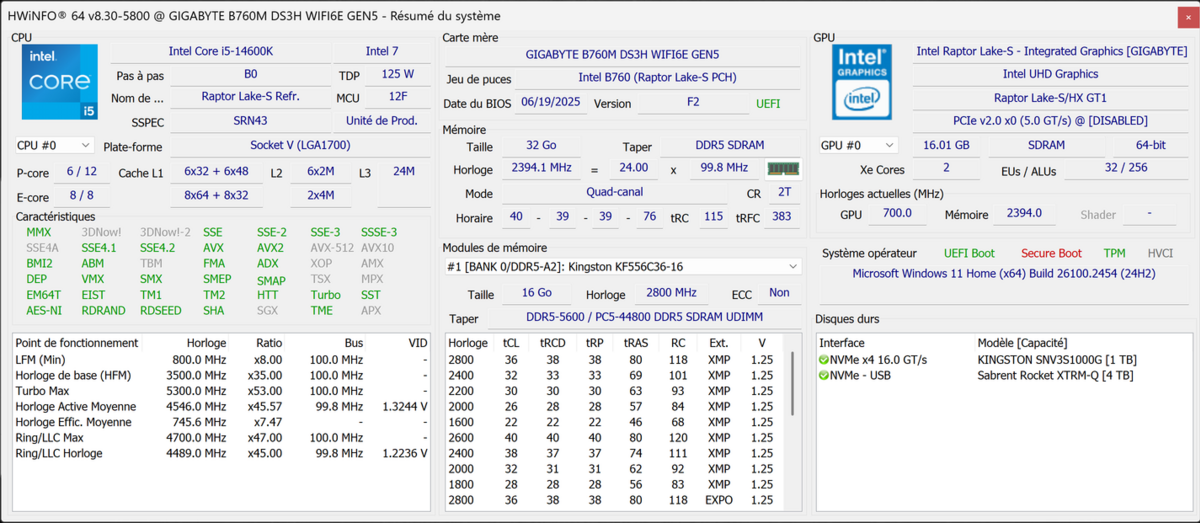Image resolution: width=1200 pixels, height=523 pixels.
Task: Click the green check icon beside NVMe - USB
Action: click(x=824, y=376)
